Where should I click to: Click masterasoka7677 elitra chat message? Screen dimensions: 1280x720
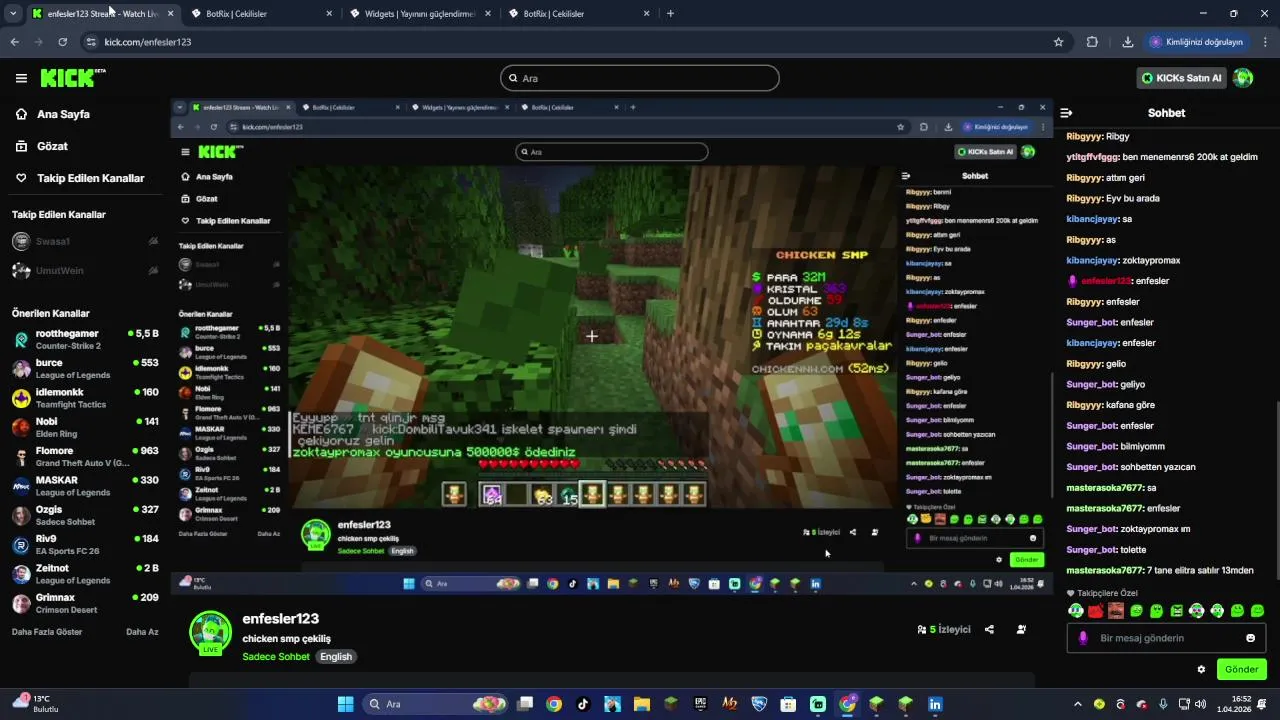pos(1160,570)
